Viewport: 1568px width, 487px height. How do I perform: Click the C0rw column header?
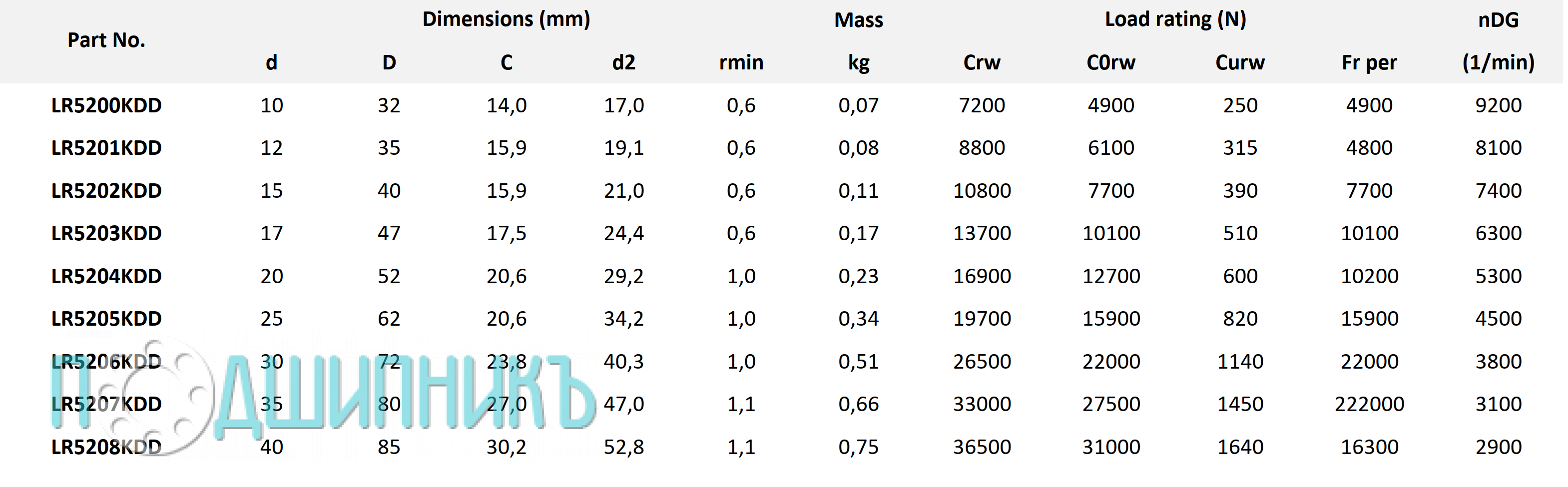click(1111, 62)
